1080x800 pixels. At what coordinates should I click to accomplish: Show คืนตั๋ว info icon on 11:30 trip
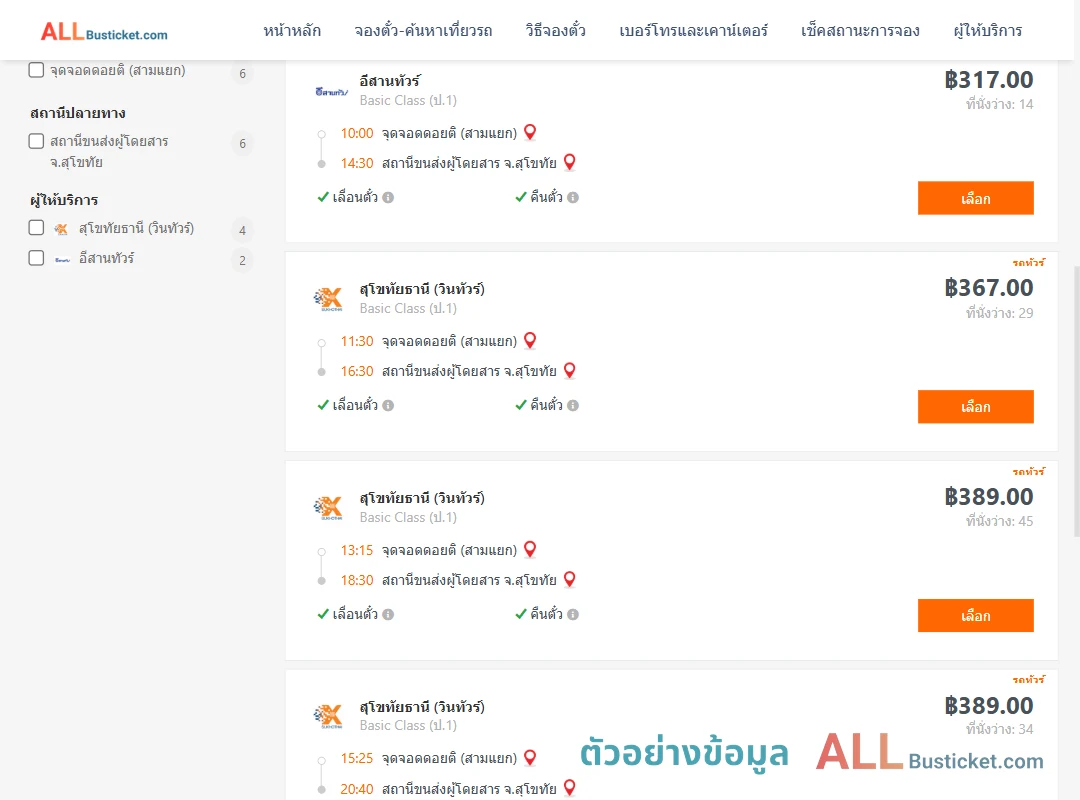point(573,406)
